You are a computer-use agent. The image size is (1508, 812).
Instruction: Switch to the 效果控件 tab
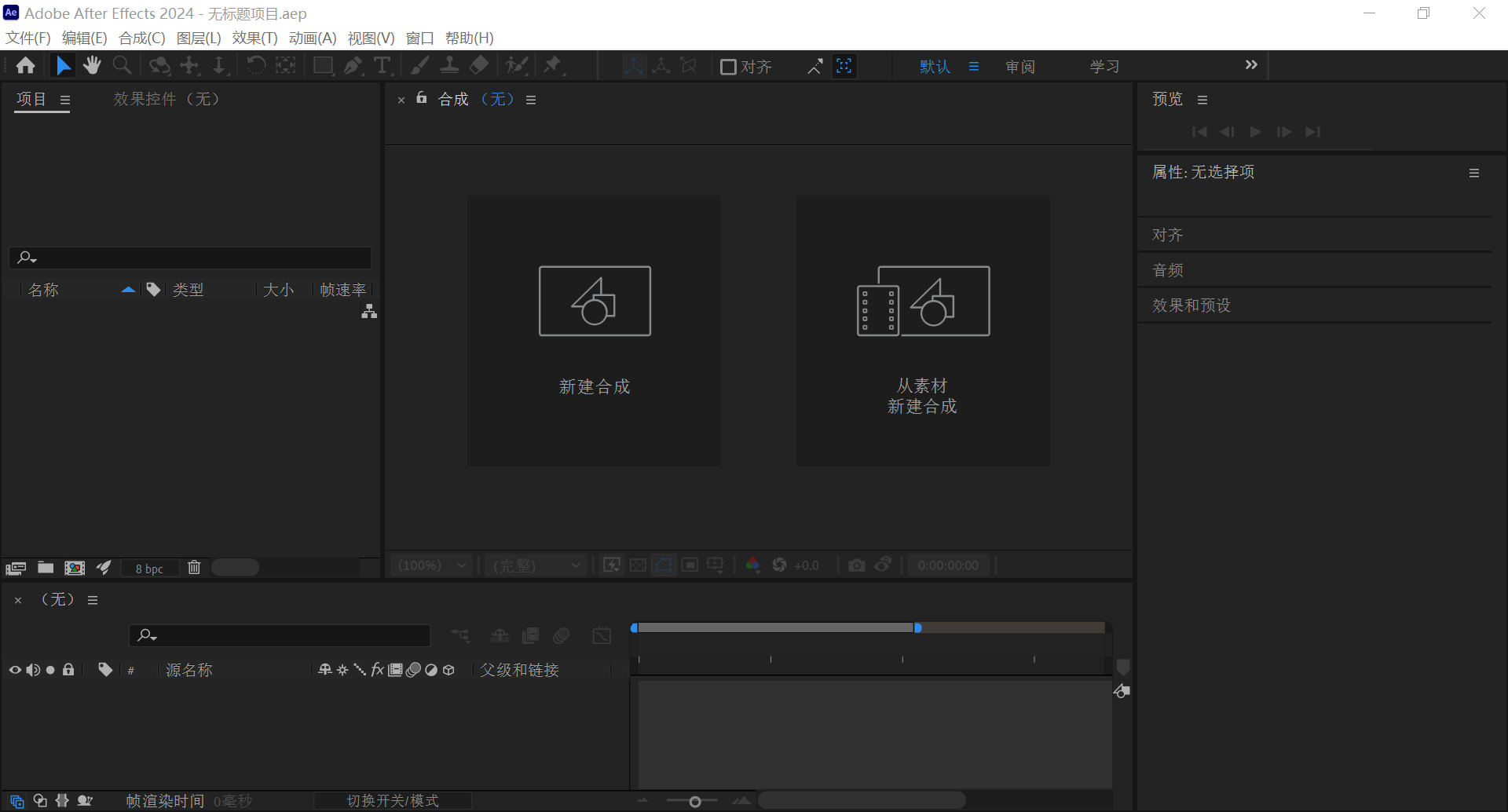coord(167,99)
